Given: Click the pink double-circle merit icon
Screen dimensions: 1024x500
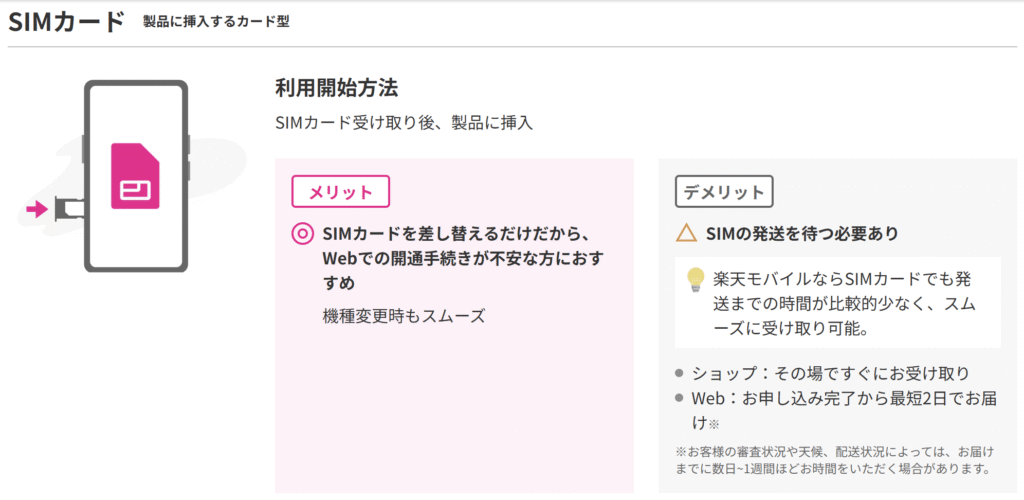Looking at the screenshot, I should pyautogui.click(x=302, y=233).
